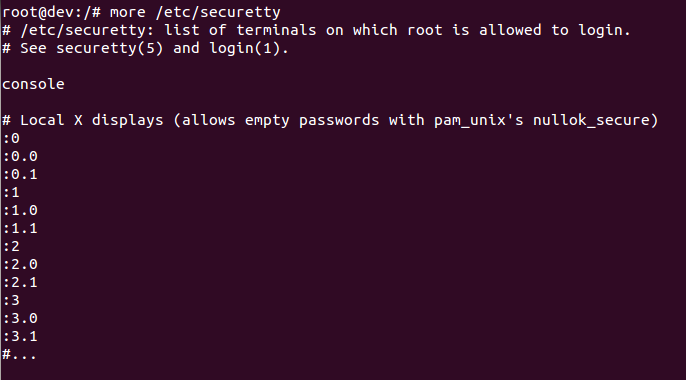Click the word "console" in the output
This screenshot has height=380, width=686.
pos(33,84)
